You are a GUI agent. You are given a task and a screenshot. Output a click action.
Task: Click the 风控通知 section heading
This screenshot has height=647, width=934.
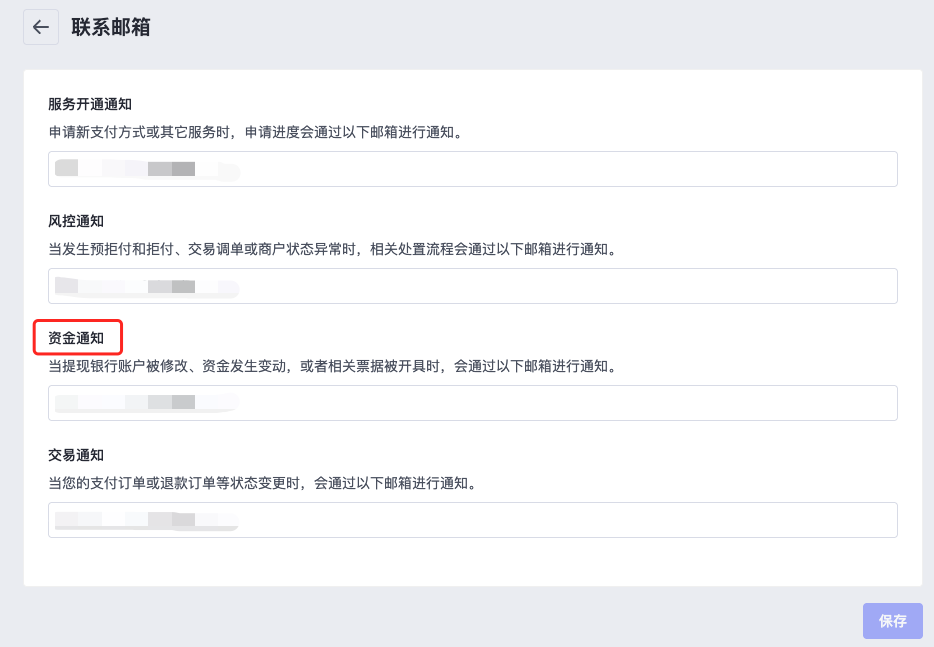[76, 221]
